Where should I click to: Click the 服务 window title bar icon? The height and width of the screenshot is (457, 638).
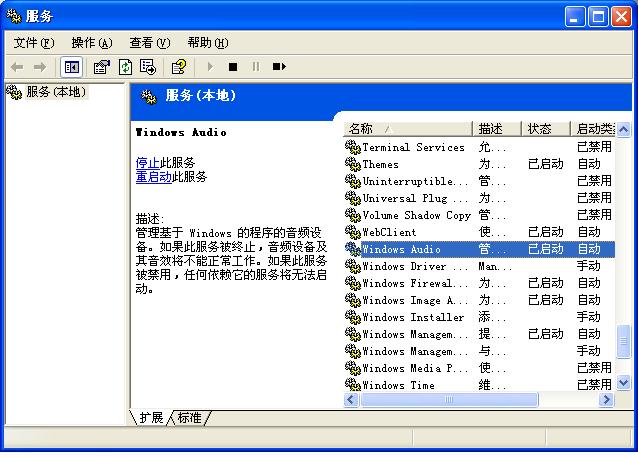tap(14, 16)
